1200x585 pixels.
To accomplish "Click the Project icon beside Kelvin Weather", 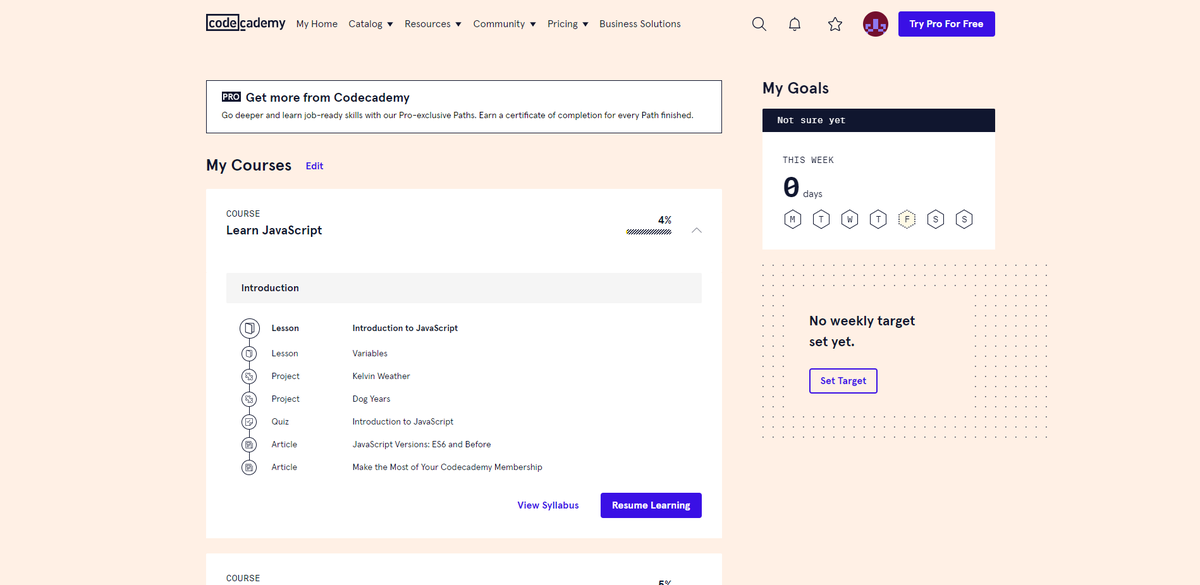I will 248,376.
